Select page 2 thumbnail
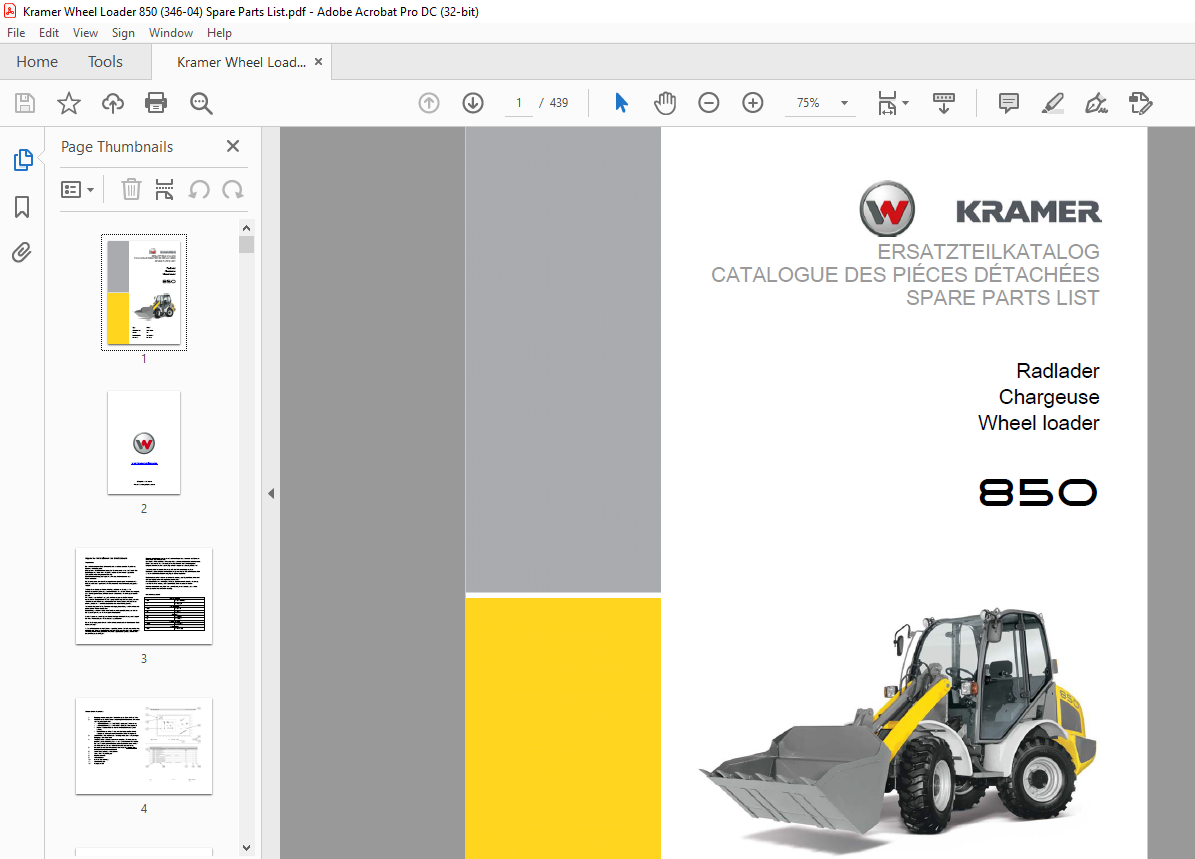 click(144, 443)
